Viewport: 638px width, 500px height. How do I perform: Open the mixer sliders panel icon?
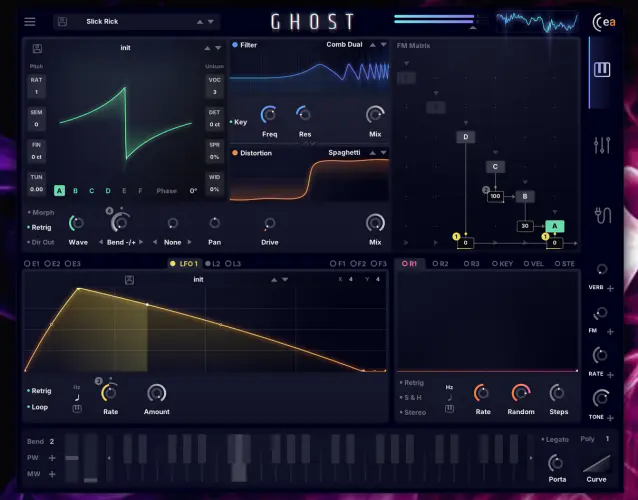(x=602, y=145)
